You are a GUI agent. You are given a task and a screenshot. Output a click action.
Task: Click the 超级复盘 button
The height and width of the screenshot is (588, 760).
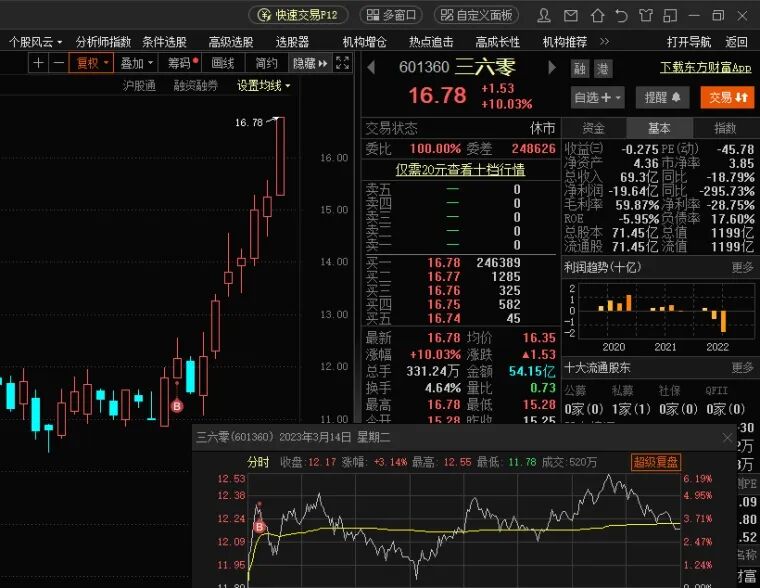click(656, 462)
